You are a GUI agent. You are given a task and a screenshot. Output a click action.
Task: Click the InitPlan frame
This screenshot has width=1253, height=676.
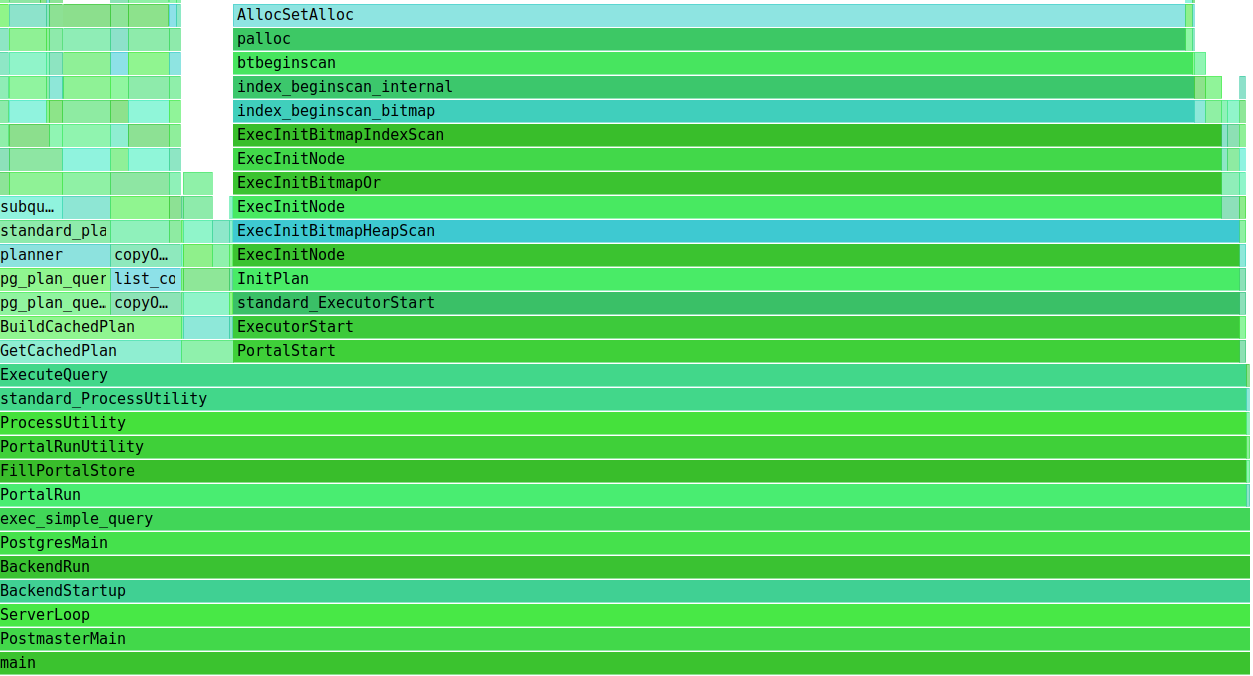coord(736,279)
